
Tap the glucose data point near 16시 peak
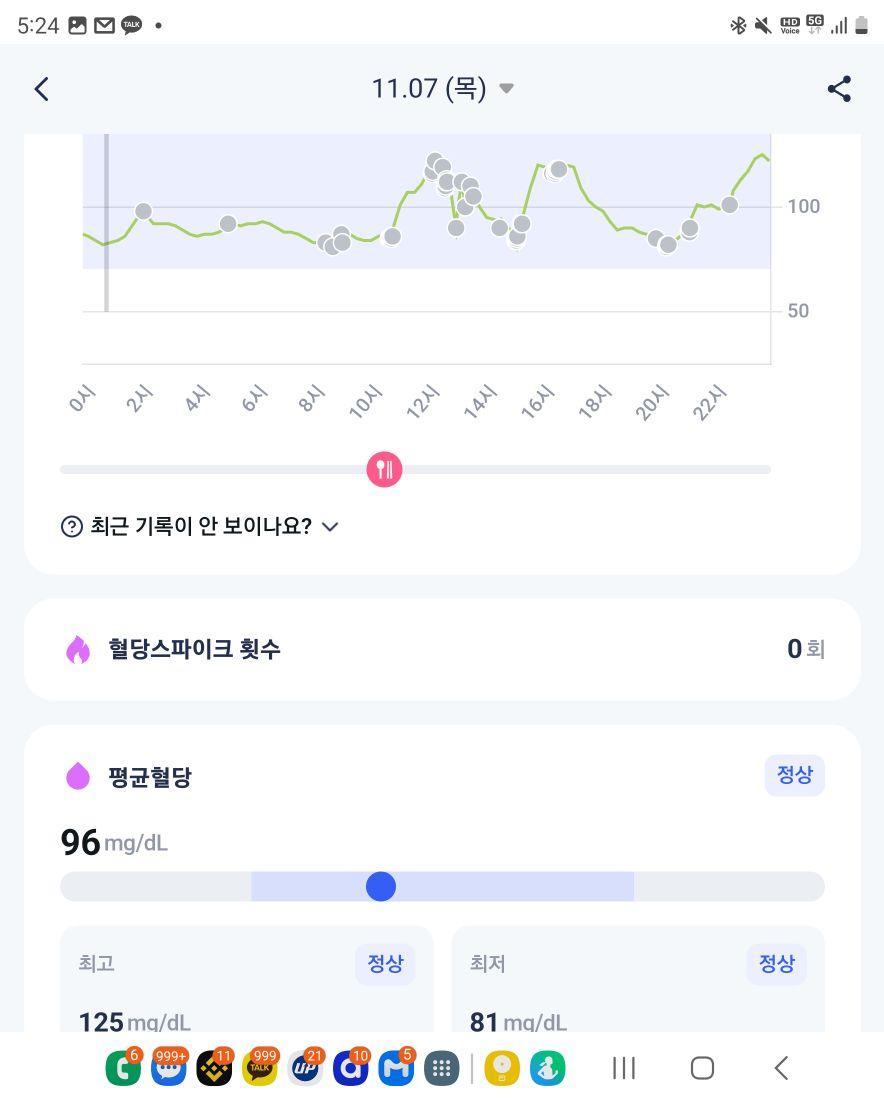click(558, 170)
